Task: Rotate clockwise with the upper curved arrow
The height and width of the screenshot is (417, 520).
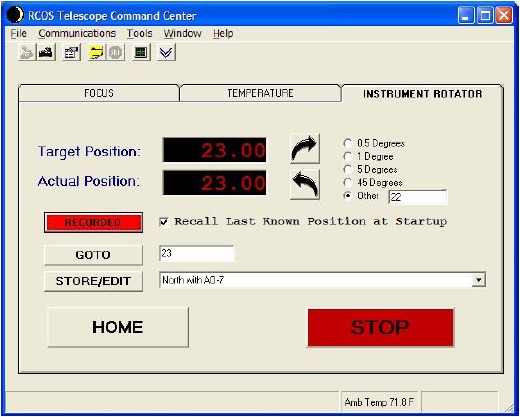Action: 305,149
